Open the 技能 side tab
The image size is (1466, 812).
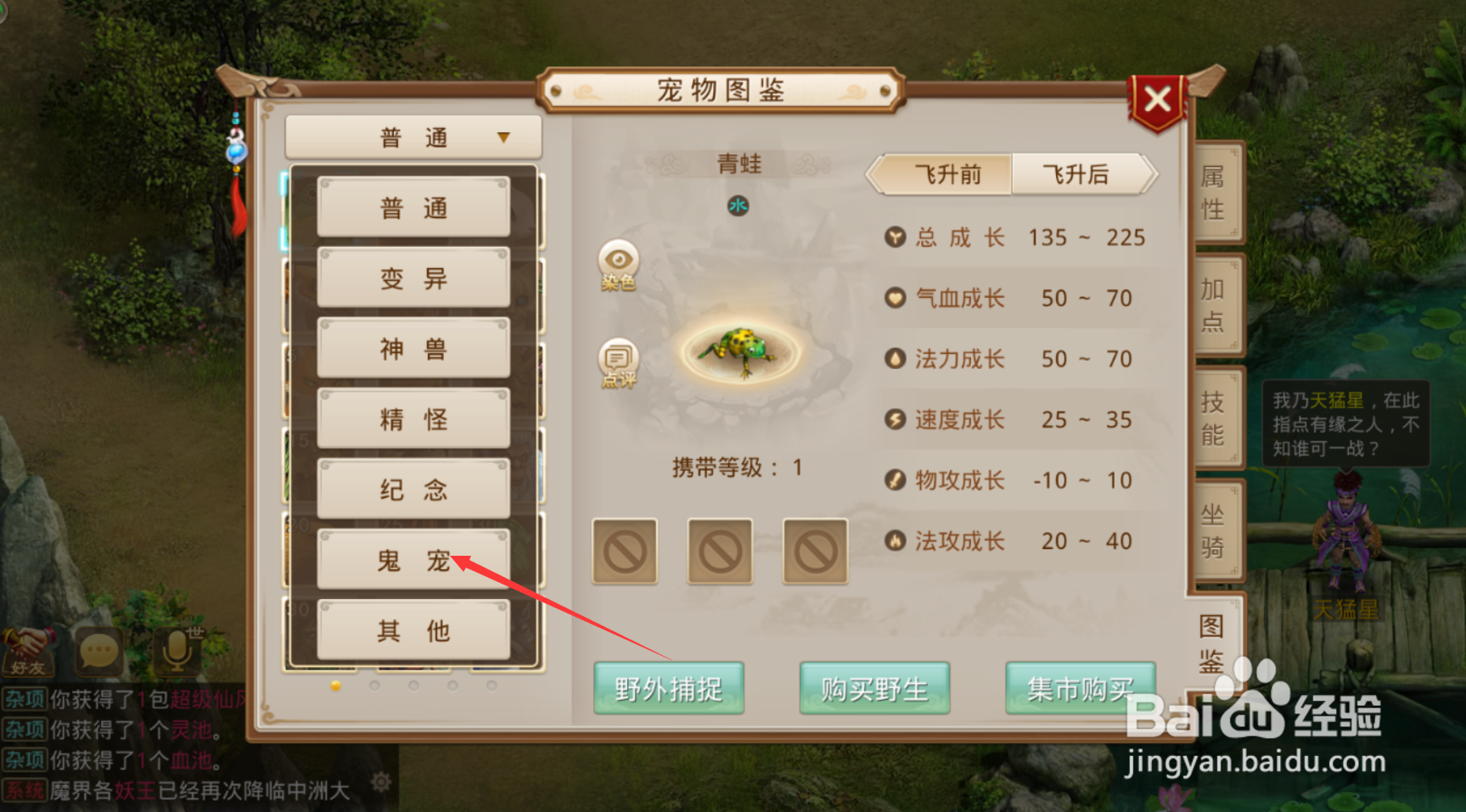[1216, 418]
